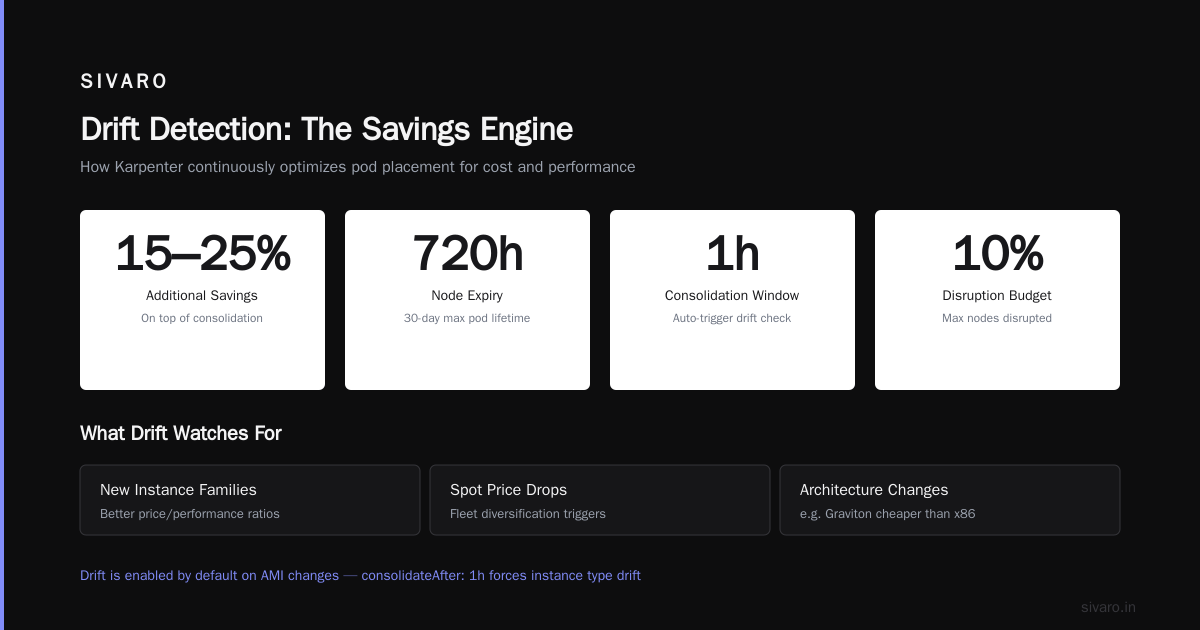This screenshot has height=630, width=1200.
Task: Select the Drift Detection slide title
Action: tap(326, 129)
